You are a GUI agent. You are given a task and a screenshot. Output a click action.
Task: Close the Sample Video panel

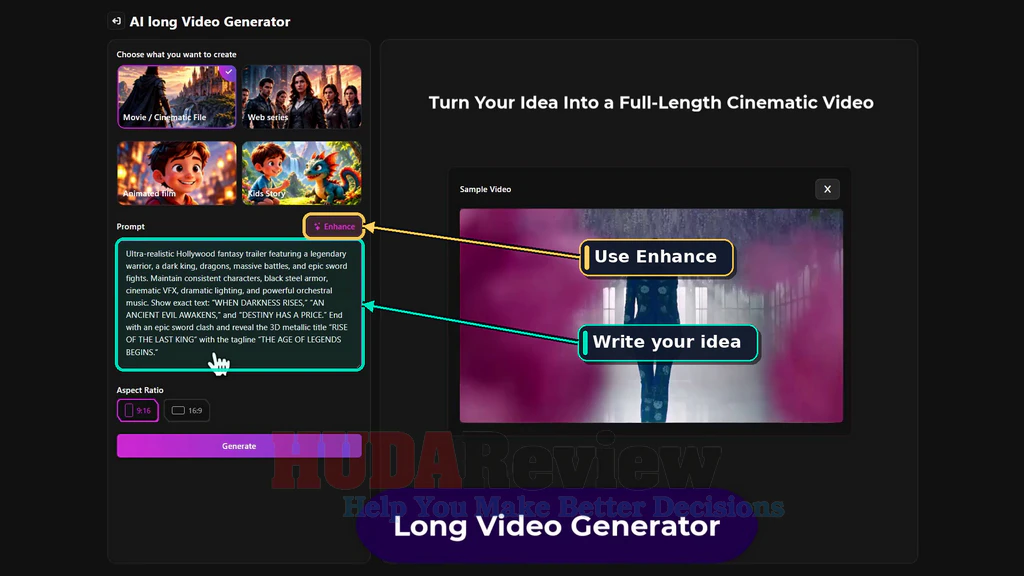(827, 189)
